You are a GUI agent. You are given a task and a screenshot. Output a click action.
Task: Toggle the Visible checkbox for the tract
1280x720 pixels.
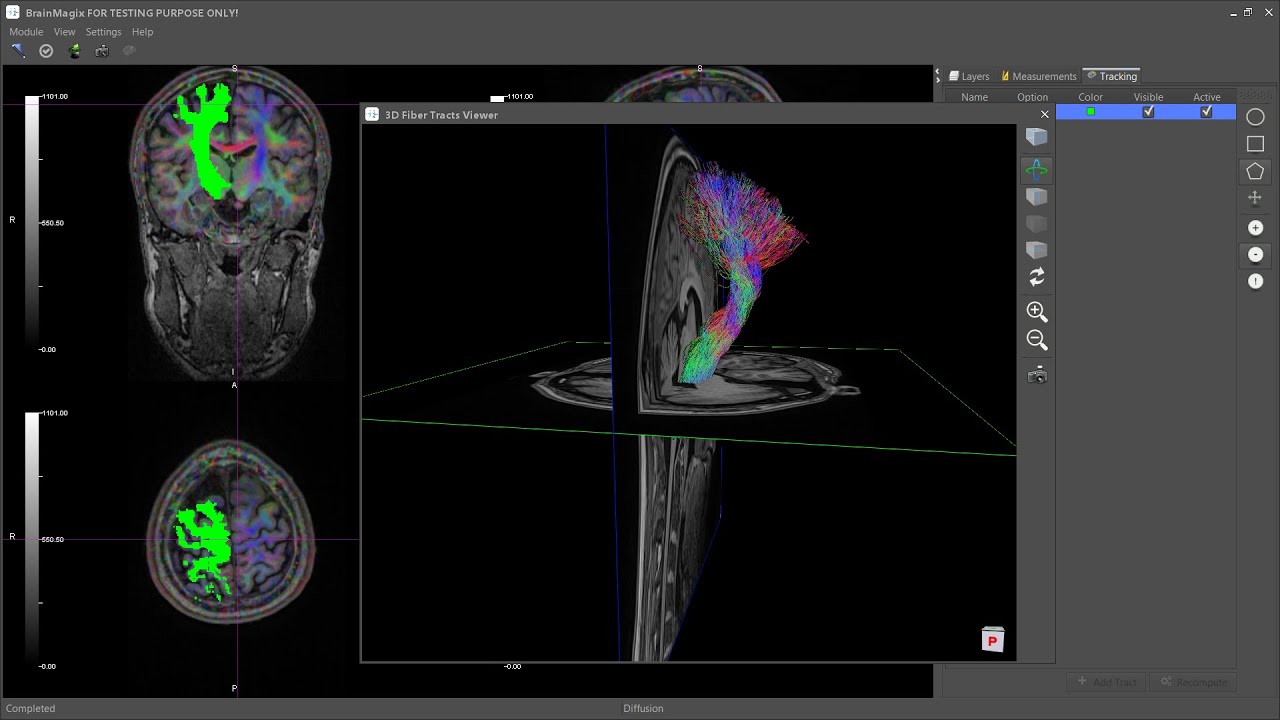pyautogui.click(x=1148, y=112)
